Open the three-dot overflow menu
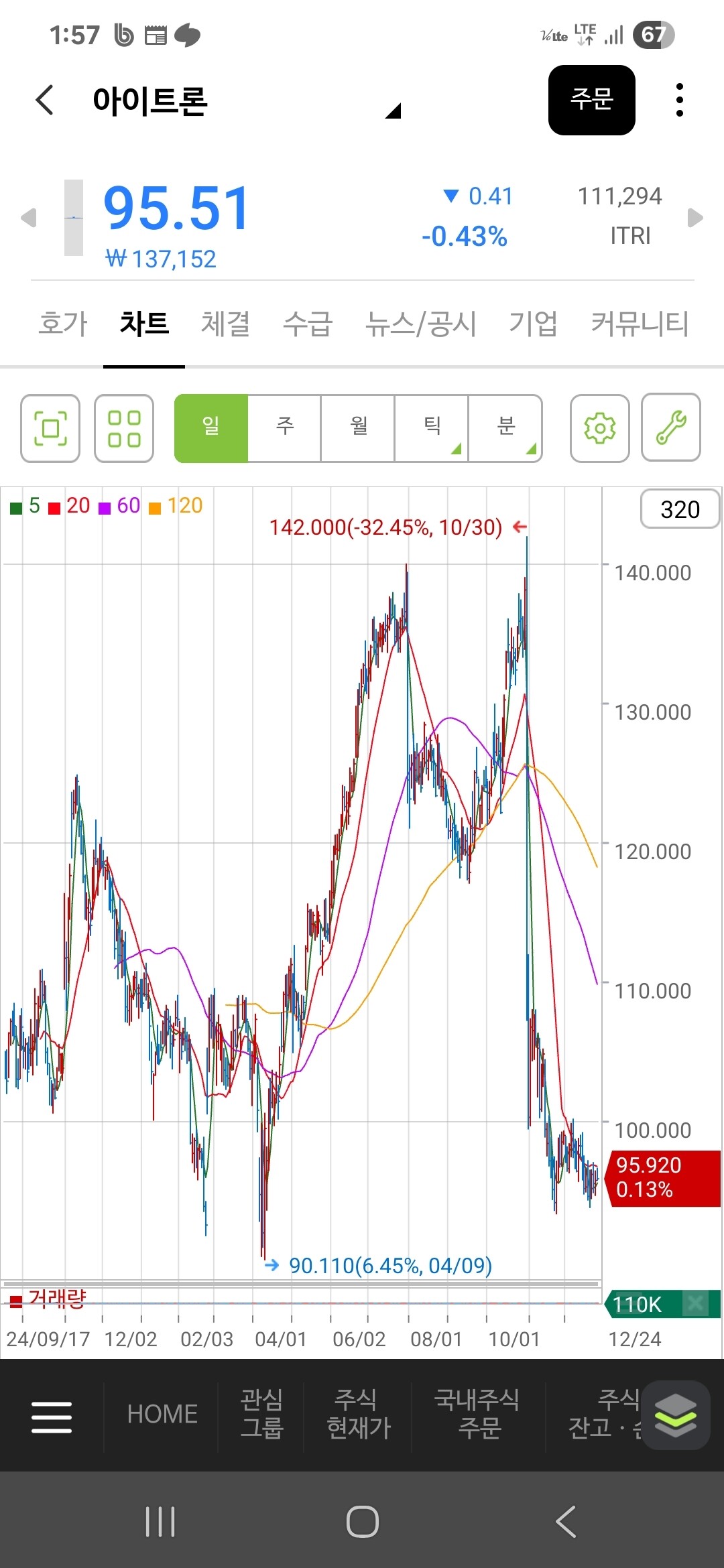This screenshot has height=1568, width=724. 680,100
